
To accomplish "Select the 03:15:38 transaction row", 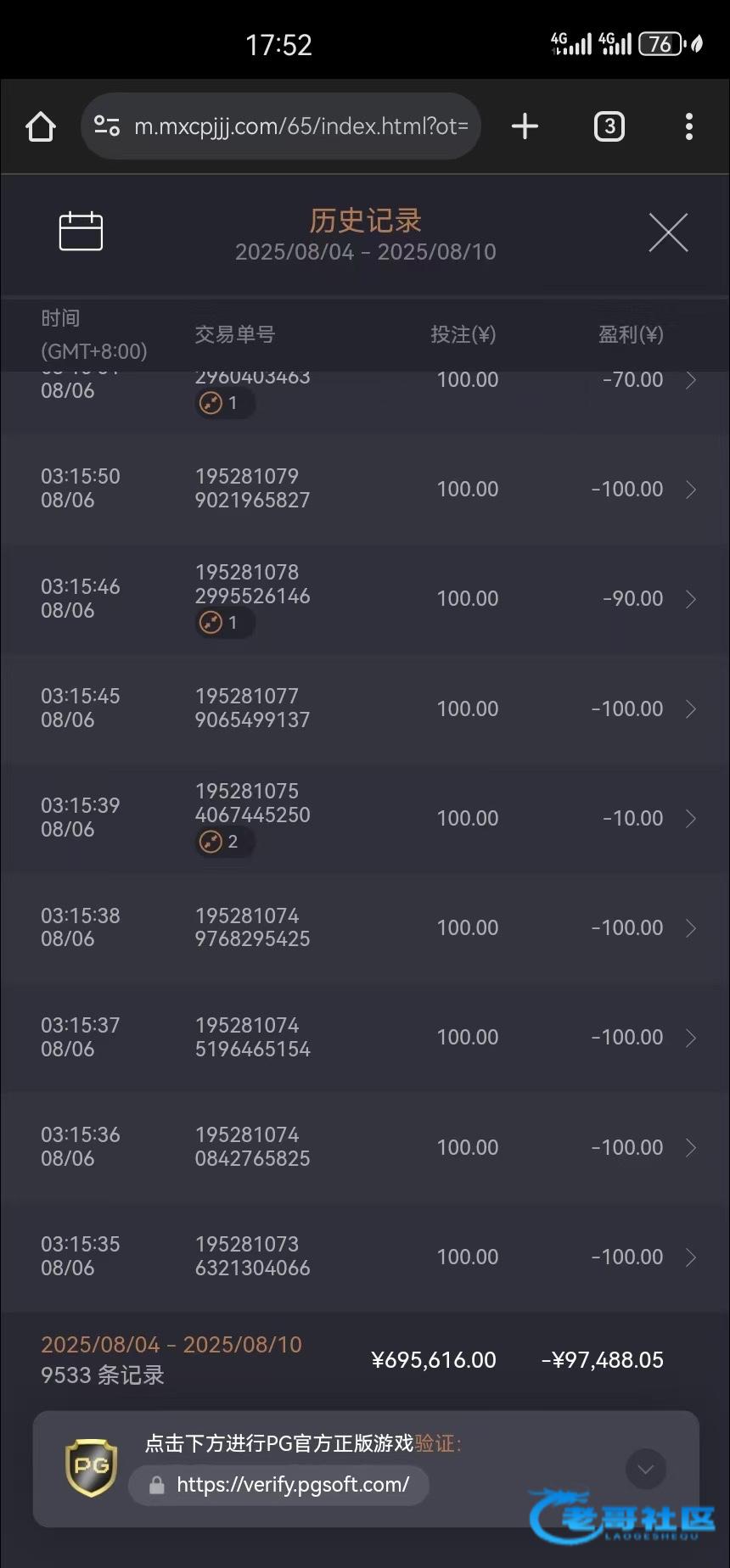I will coord(365,927).
